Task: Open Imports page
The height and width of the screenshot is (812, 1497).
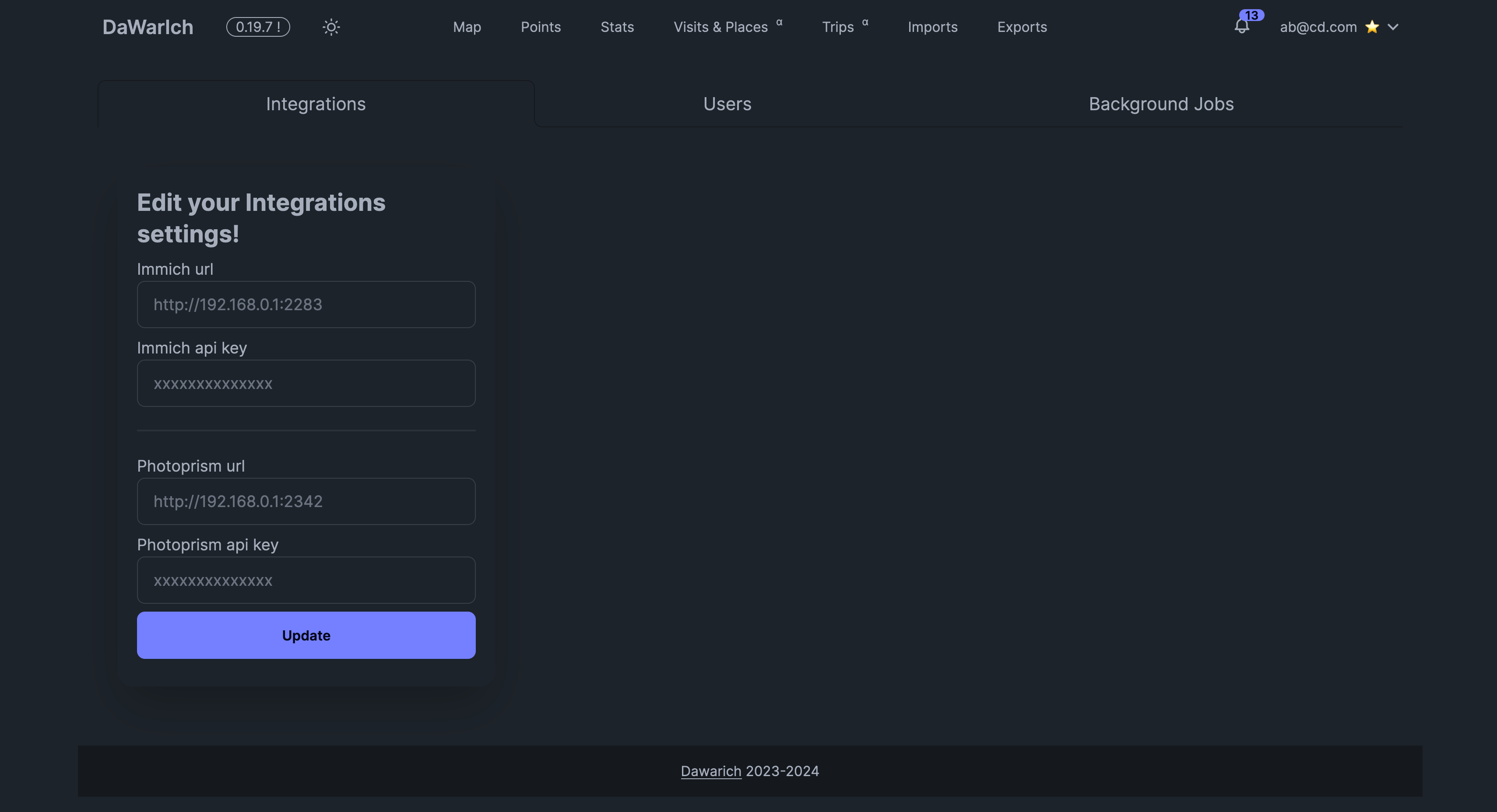Action: tap(932, 27)
